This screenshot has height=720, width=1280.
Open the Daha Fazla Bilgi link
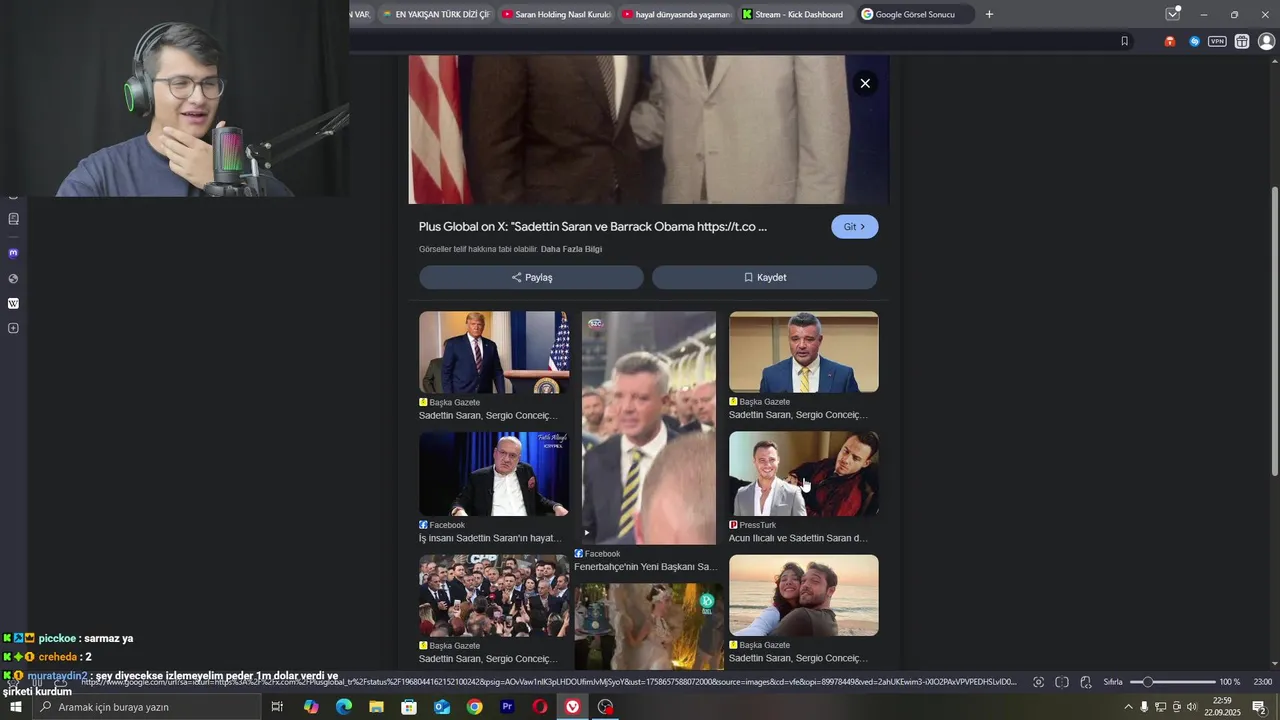(x=571, y=249)
